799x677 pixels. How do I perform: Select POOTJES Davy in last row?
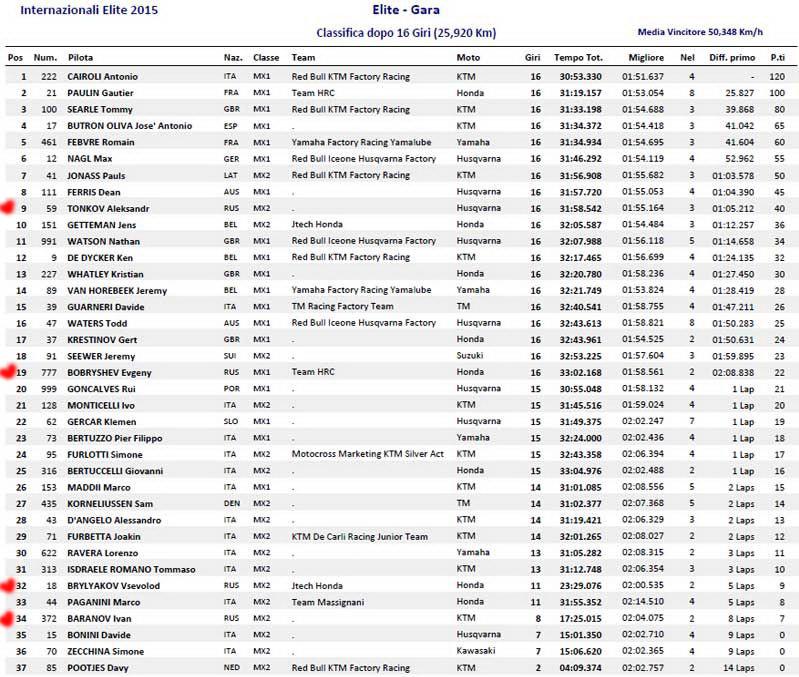[x=98, y=668]
